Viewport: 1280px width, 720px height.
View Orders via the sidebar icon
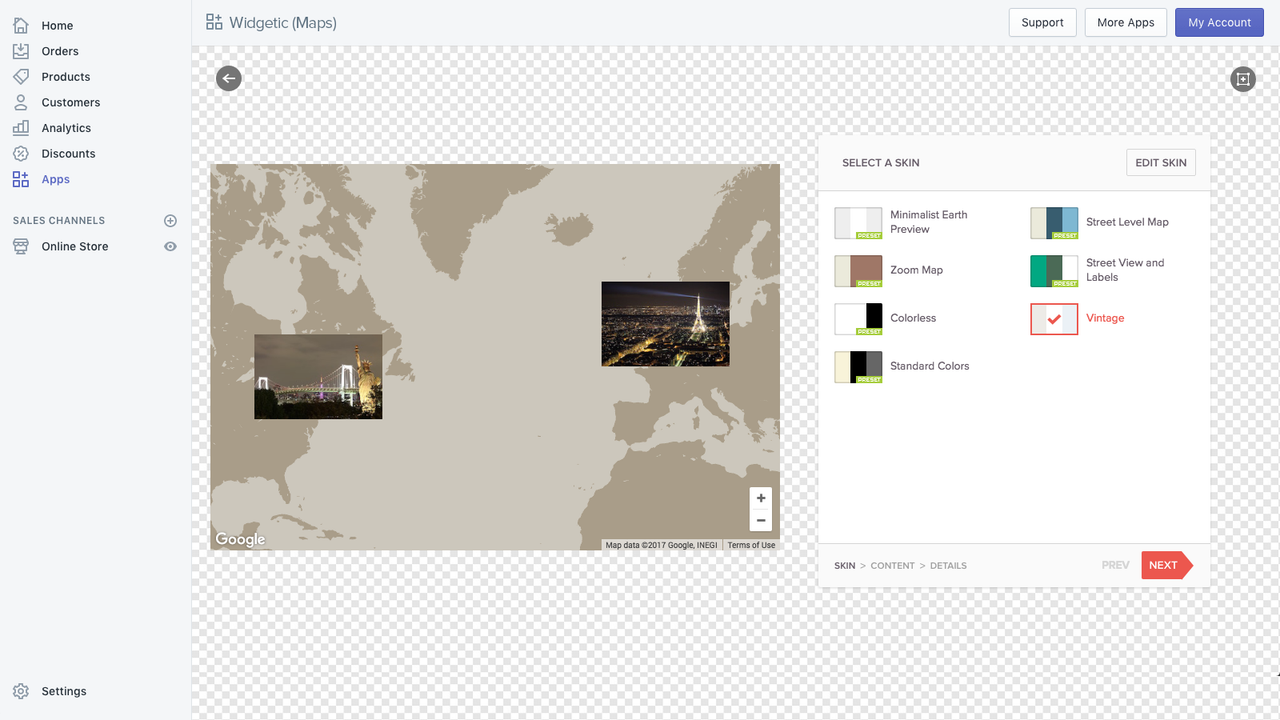(22, 50)
